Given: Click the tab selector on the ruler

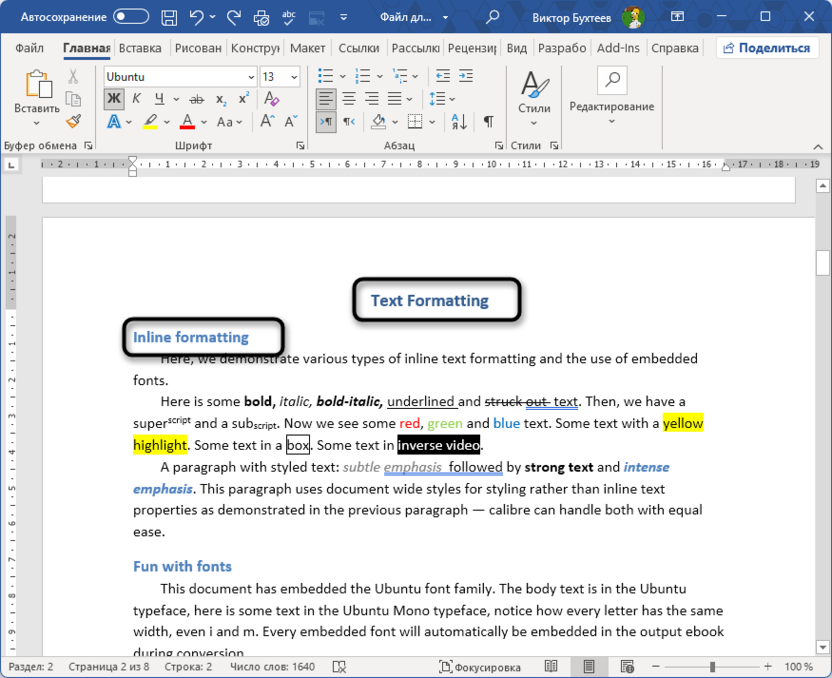Looking at the screenshot, I should [11, 165].
